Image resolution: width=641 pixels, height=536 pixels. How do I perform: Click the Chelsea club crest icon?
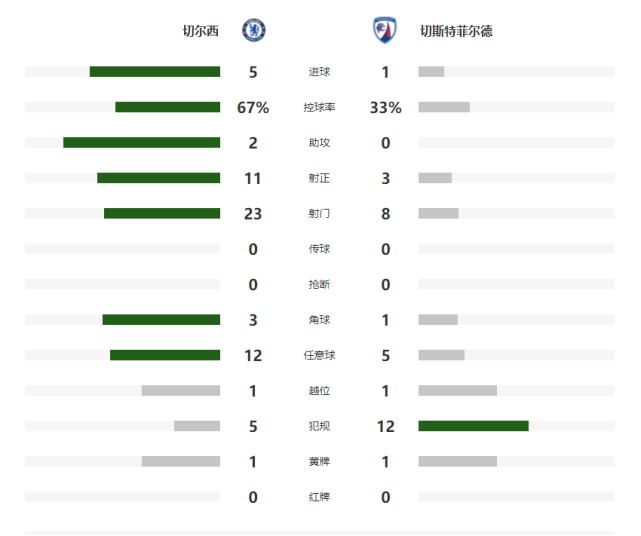click(254, 31)
